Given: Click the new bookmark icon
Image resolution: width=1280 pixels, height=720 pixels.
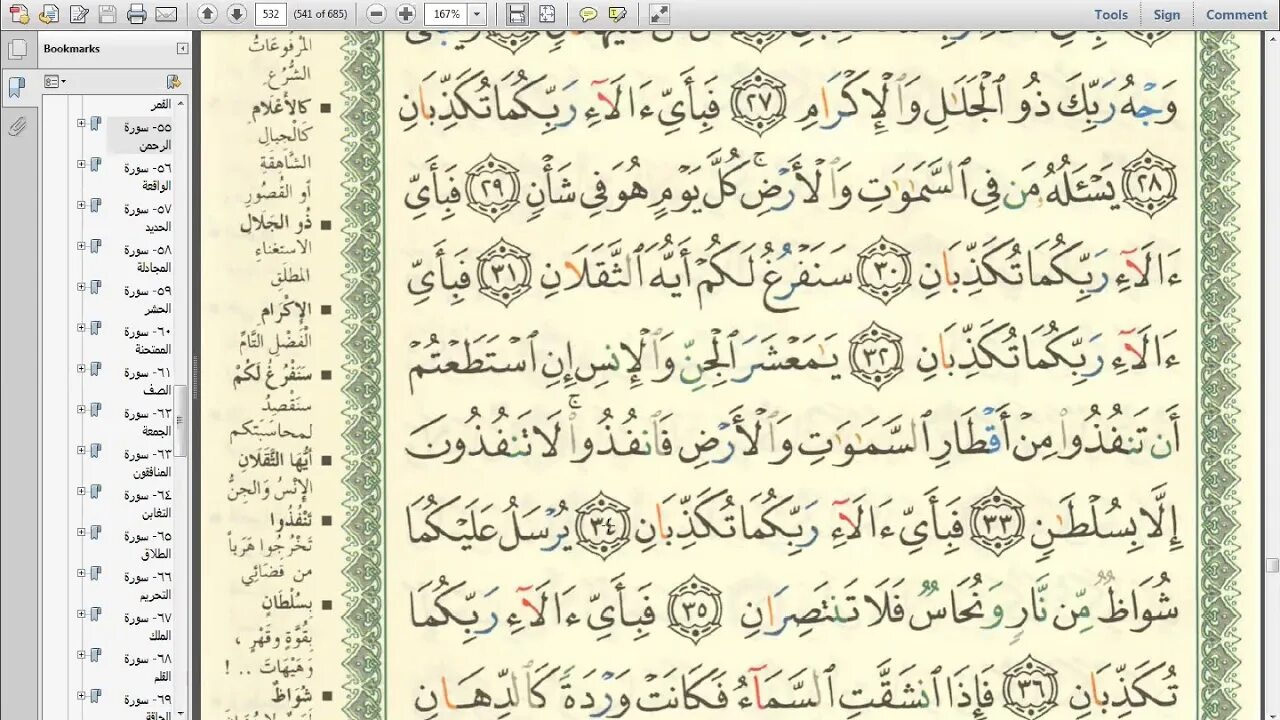Looking at the screenshot, I should (x=174, y=81).
